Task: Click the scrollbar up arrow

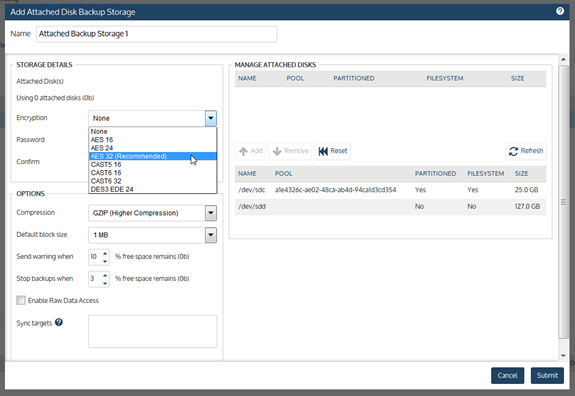Action: (563, 59)
